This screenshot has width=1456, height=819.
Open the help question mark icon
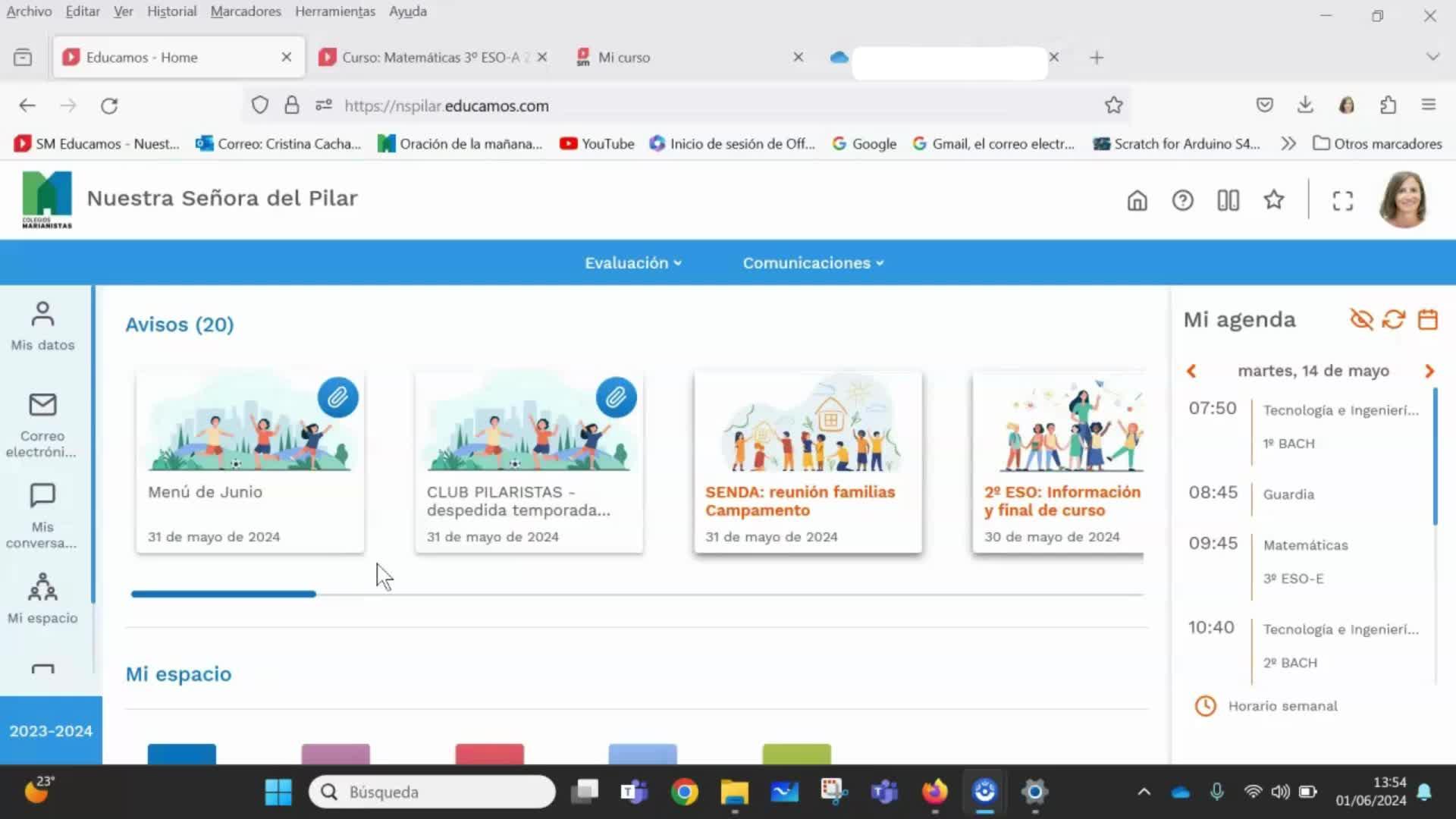click(x=1182, y=200)
